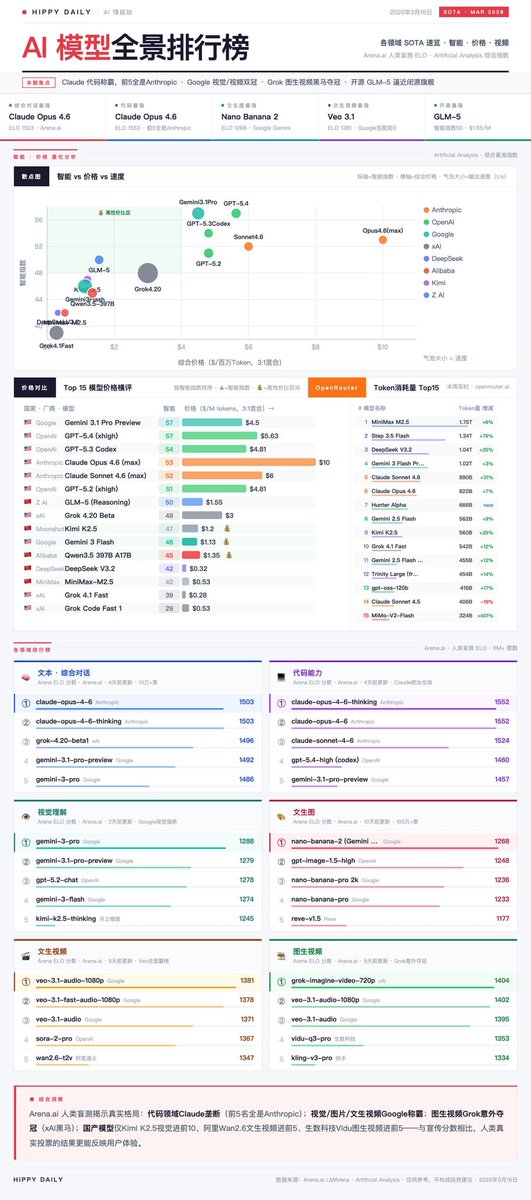Click the rank 1 badge for gemini-3-pro in 视觉理解
This screenshot has height=1200, width=531.
point(27,841)
